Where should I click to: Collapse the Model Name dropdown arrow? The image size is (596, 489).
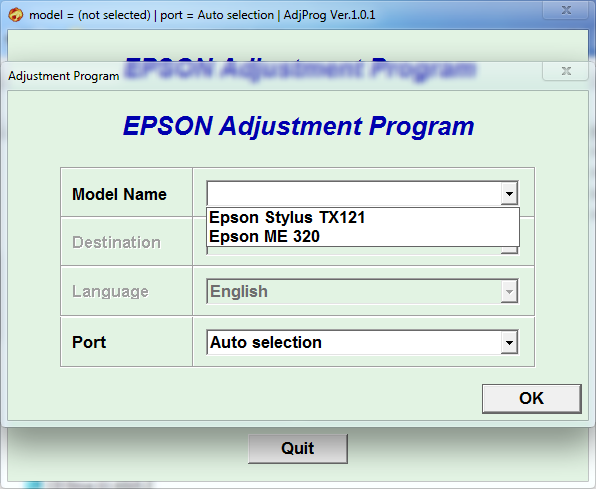click(509, 193)
